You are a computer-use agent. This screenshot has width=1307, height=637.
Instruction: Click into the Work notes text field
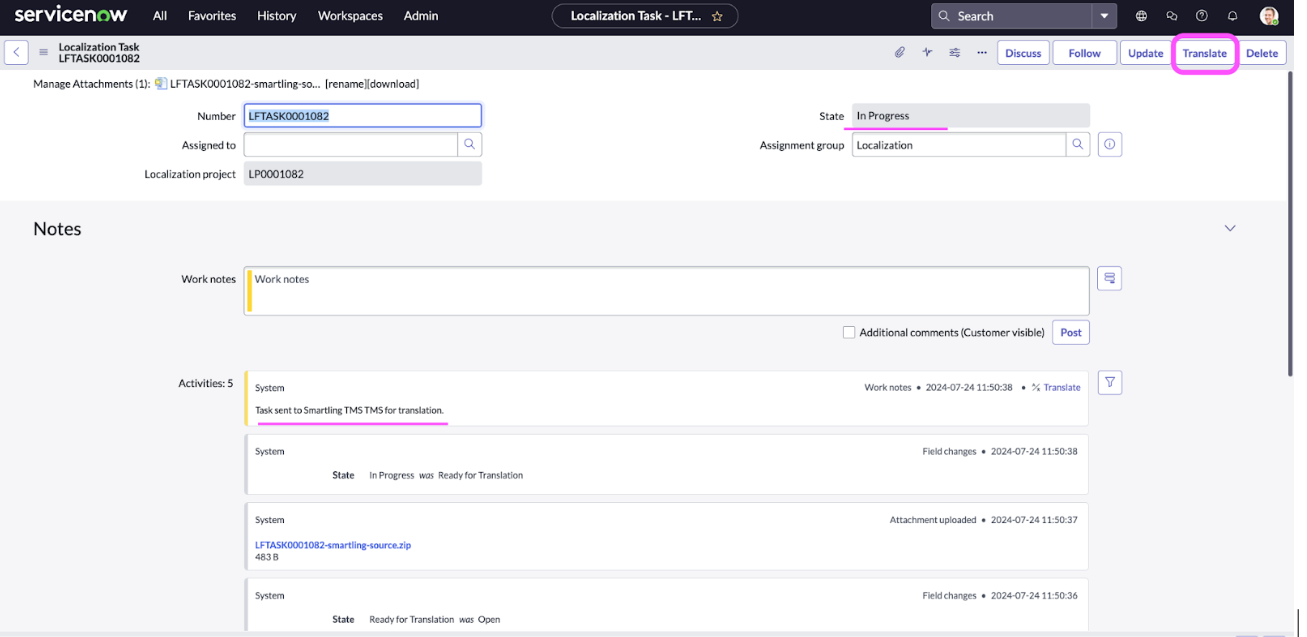666,291
